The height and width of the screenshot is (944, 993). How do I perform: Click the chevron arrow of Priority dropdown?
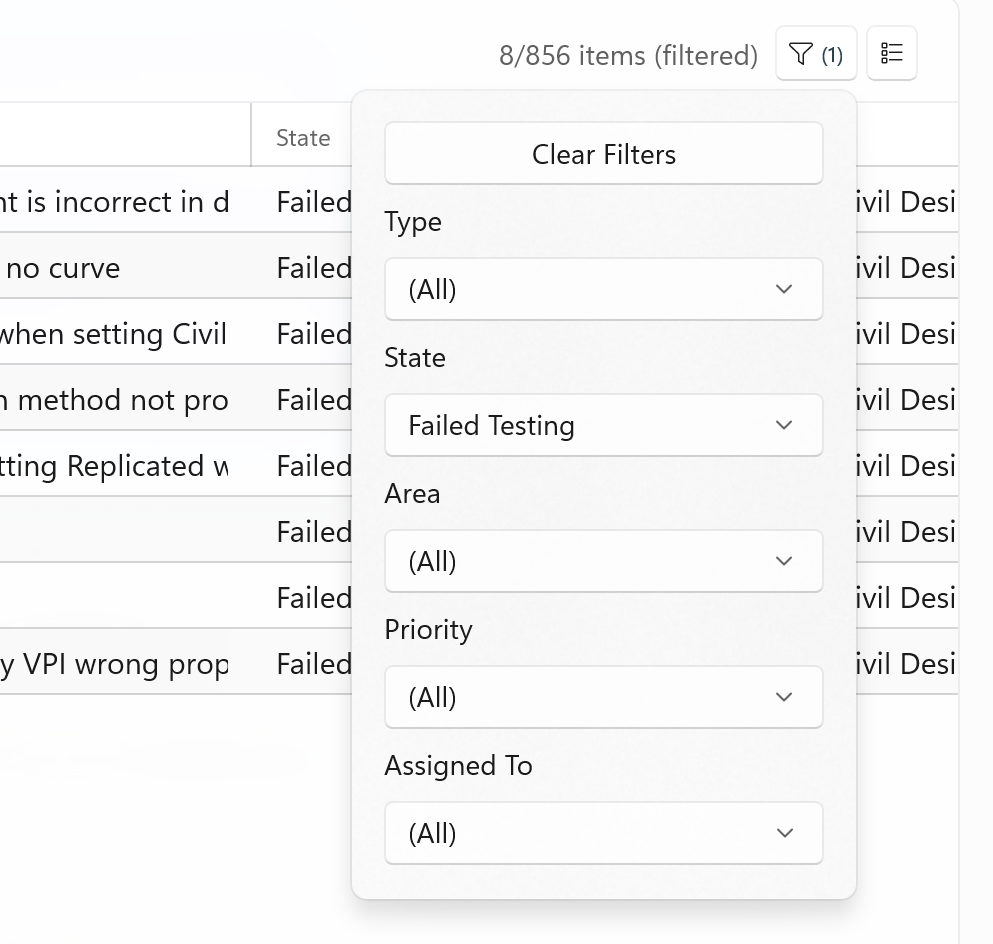[784, 698]
